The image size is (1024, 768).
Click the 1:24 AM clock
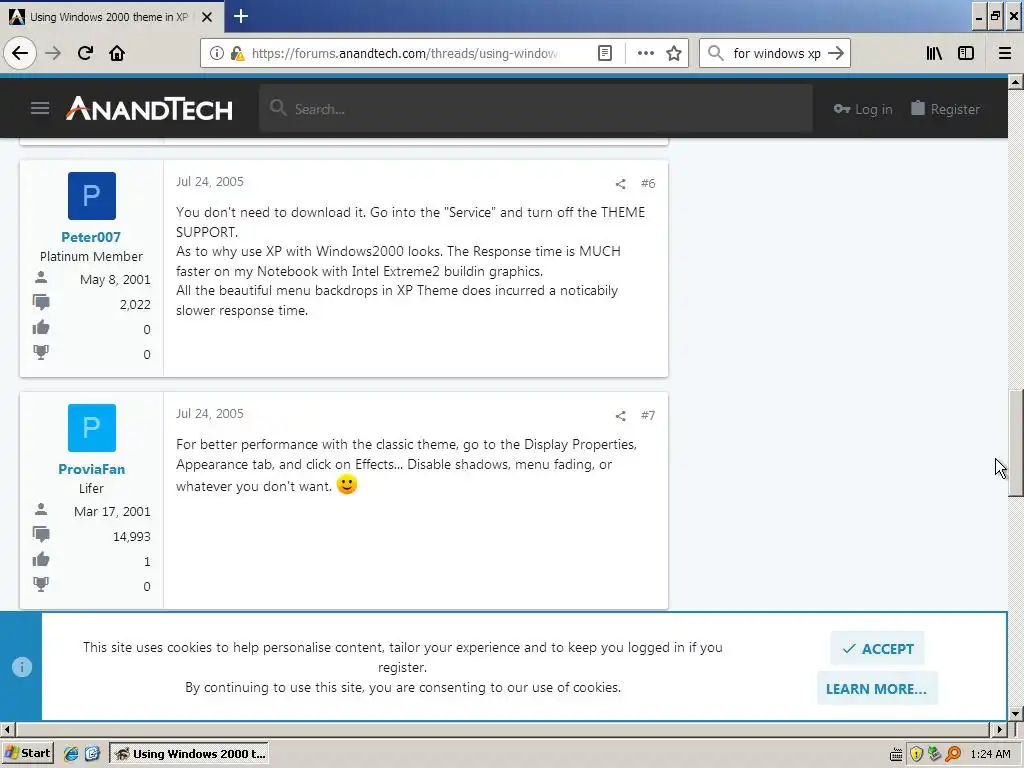(x=990, y=754)
